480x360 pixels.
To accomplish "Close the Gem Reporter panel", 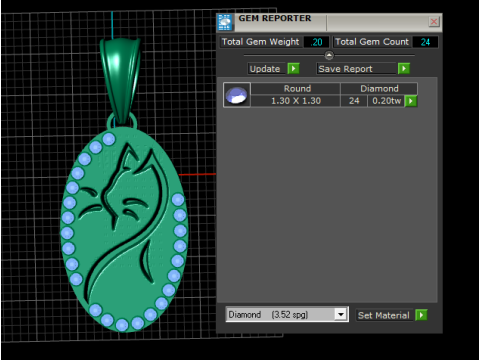I will 434,22.
